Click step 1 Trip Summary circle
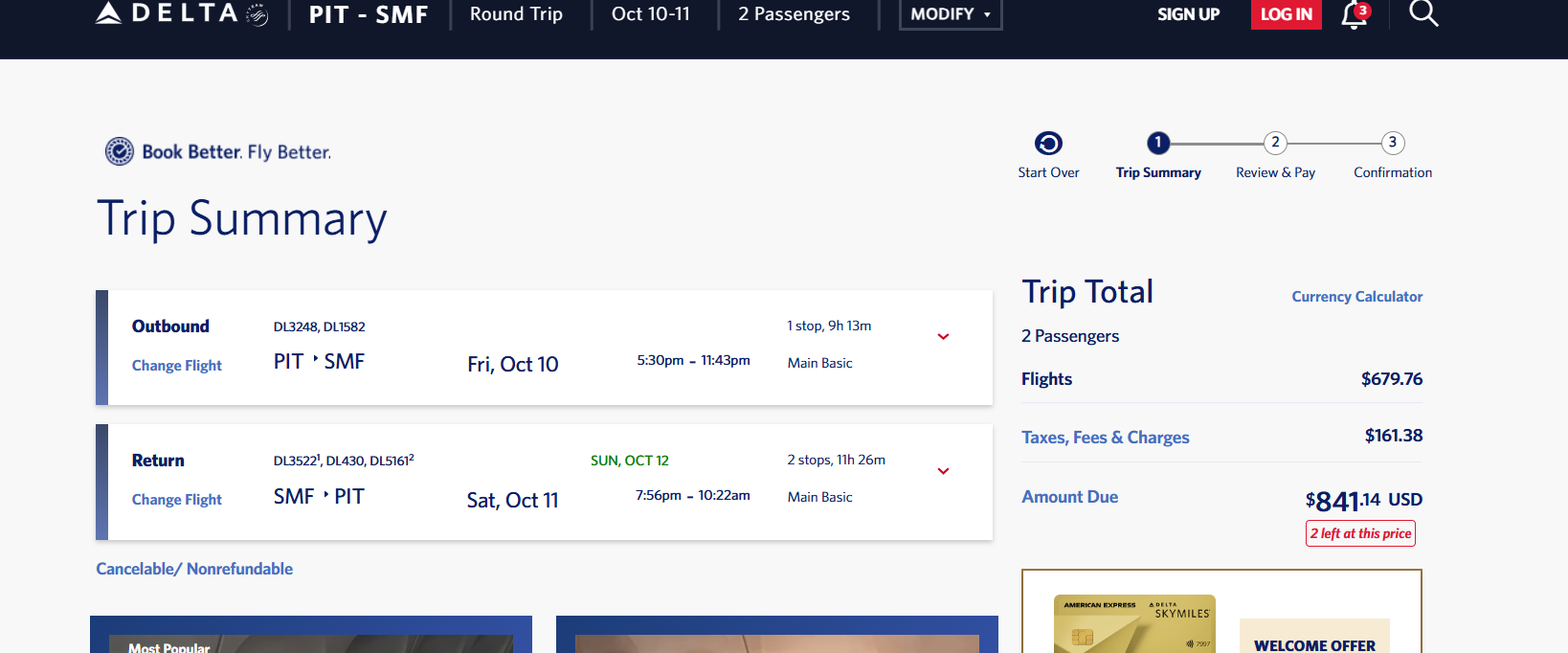1568x653 pixels. [x=1158, y=143]
